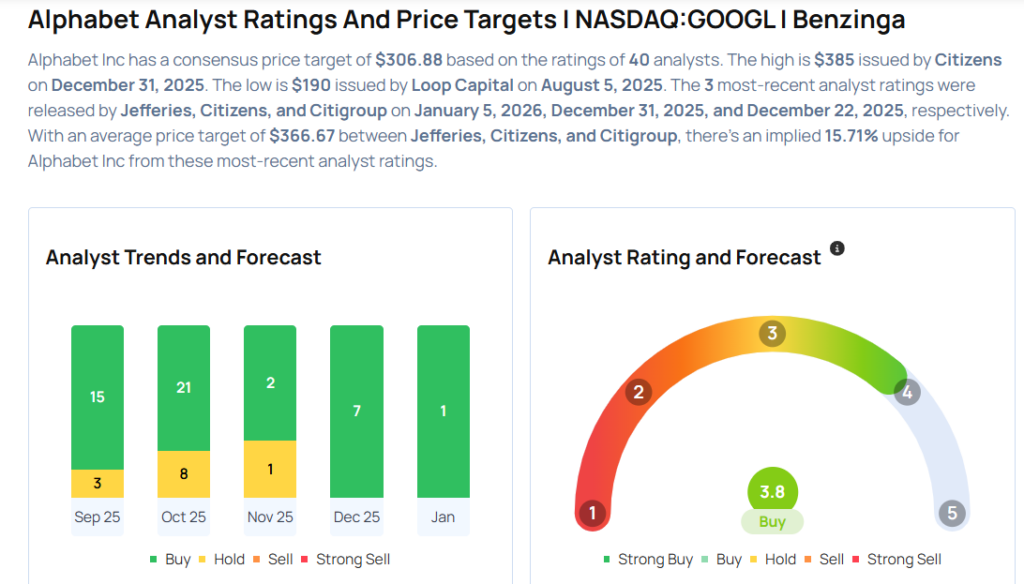The height and width of the screenshot is (584, 1024).
Task: Select the Jan bar showing 1
Action: click(443, 411)
